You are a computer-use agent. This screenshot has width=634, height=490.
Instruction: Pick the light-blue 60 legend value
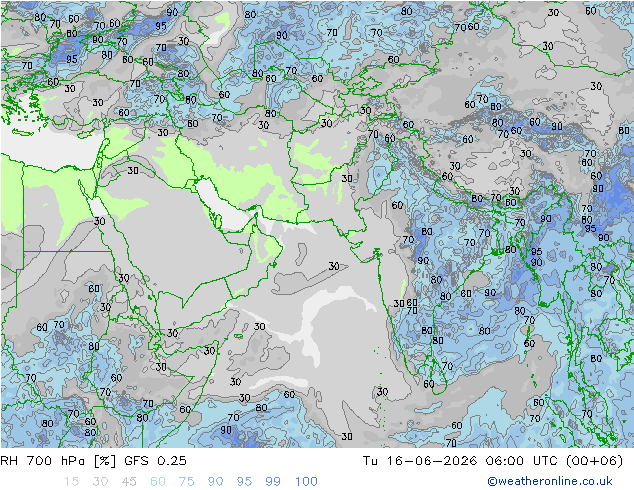[x=158, y=482]
